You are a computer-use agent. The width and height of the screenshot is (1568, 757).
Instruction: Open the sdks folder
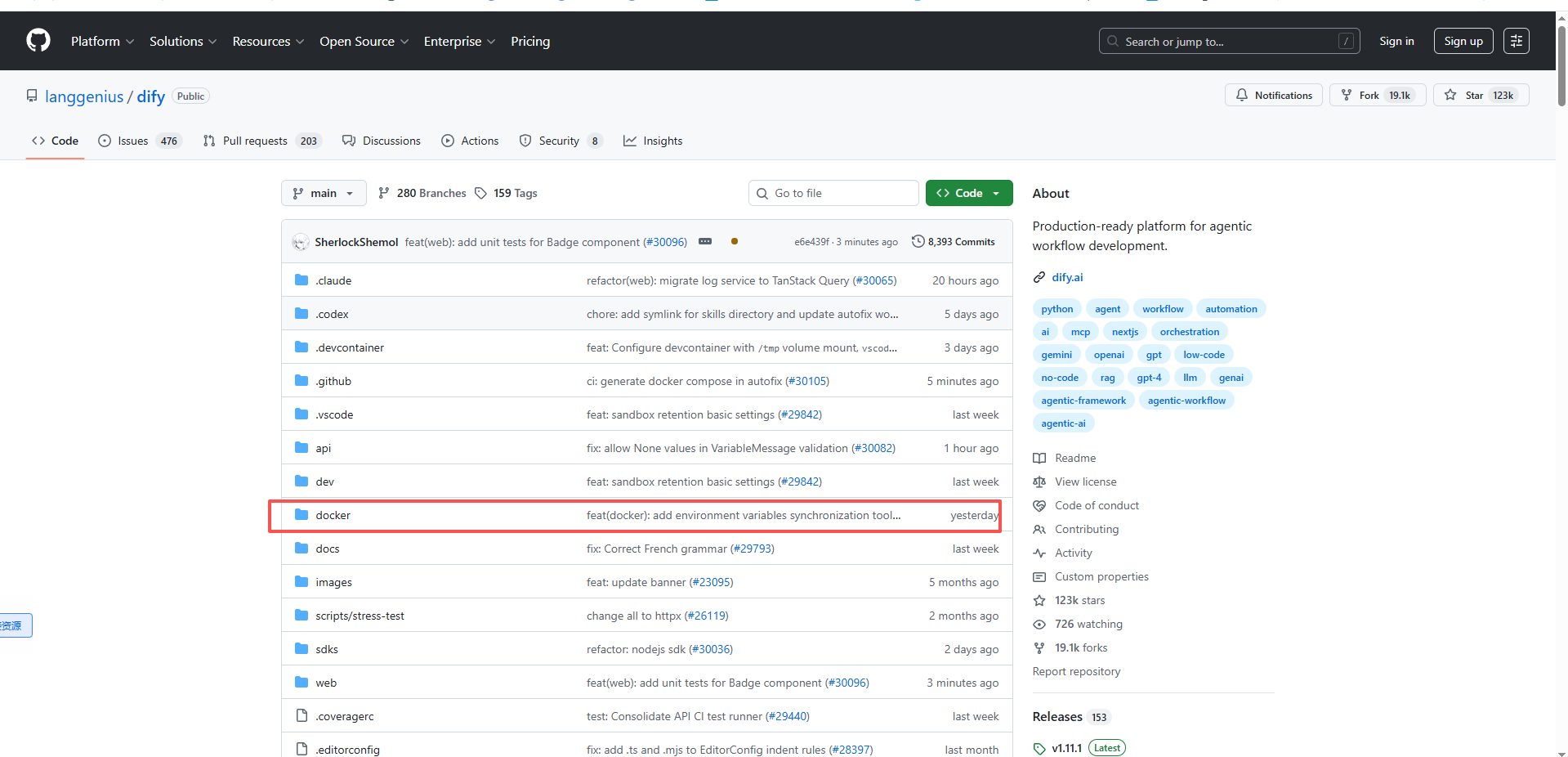pos(327,649)
